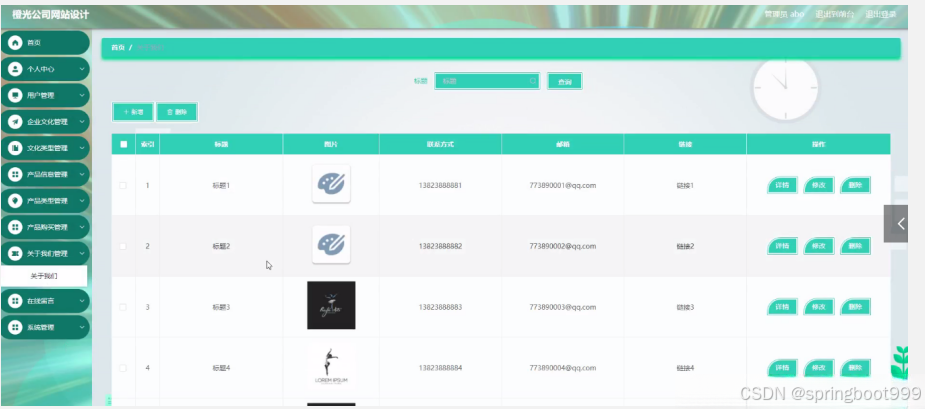Screen dimensions: 925x409
Task: Expand the 产品购买管理 menu chevron
Action: click(81, 227)
